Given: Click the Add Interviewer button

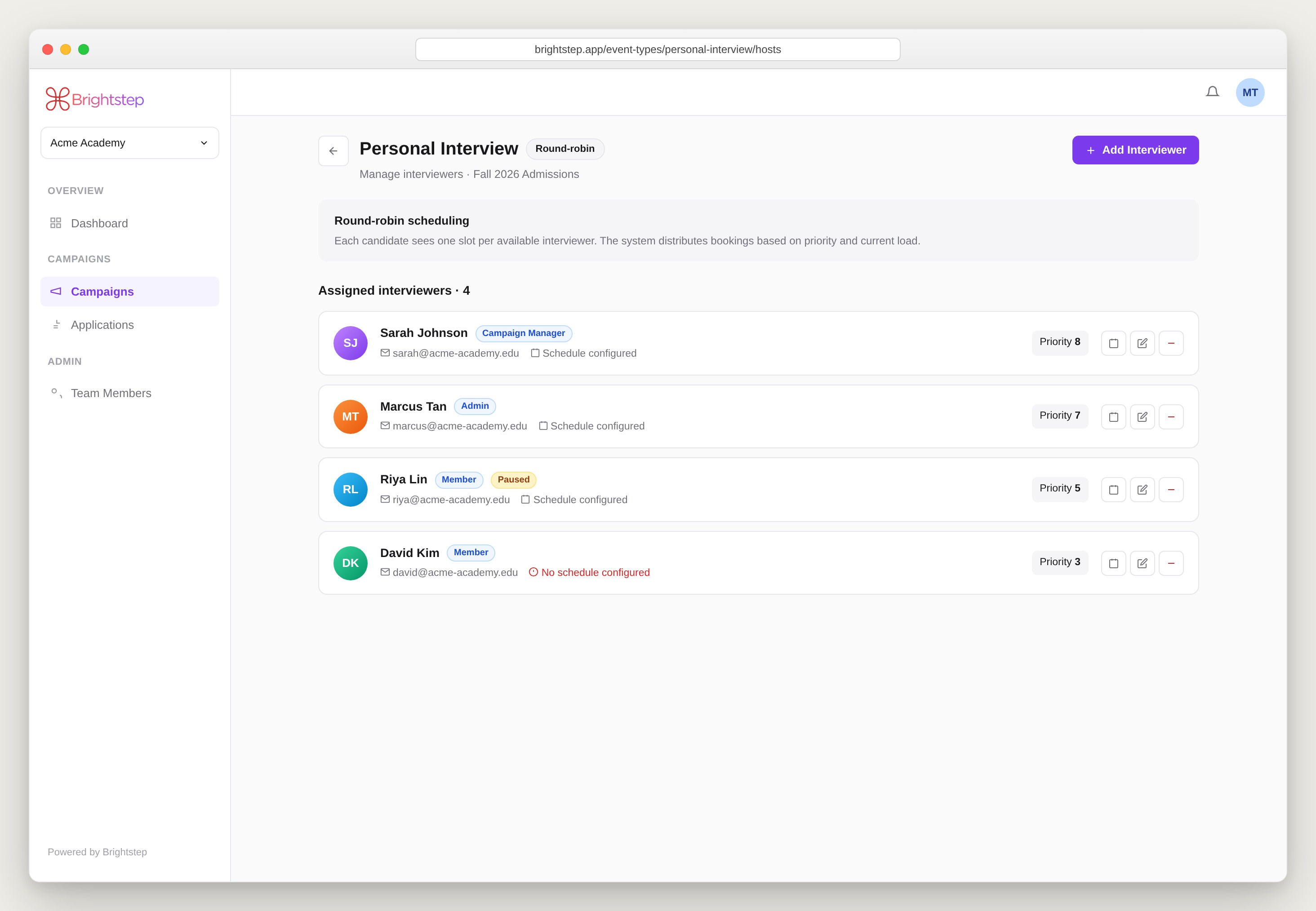Looking at the screenshot, I should [x=1135, y=150].
